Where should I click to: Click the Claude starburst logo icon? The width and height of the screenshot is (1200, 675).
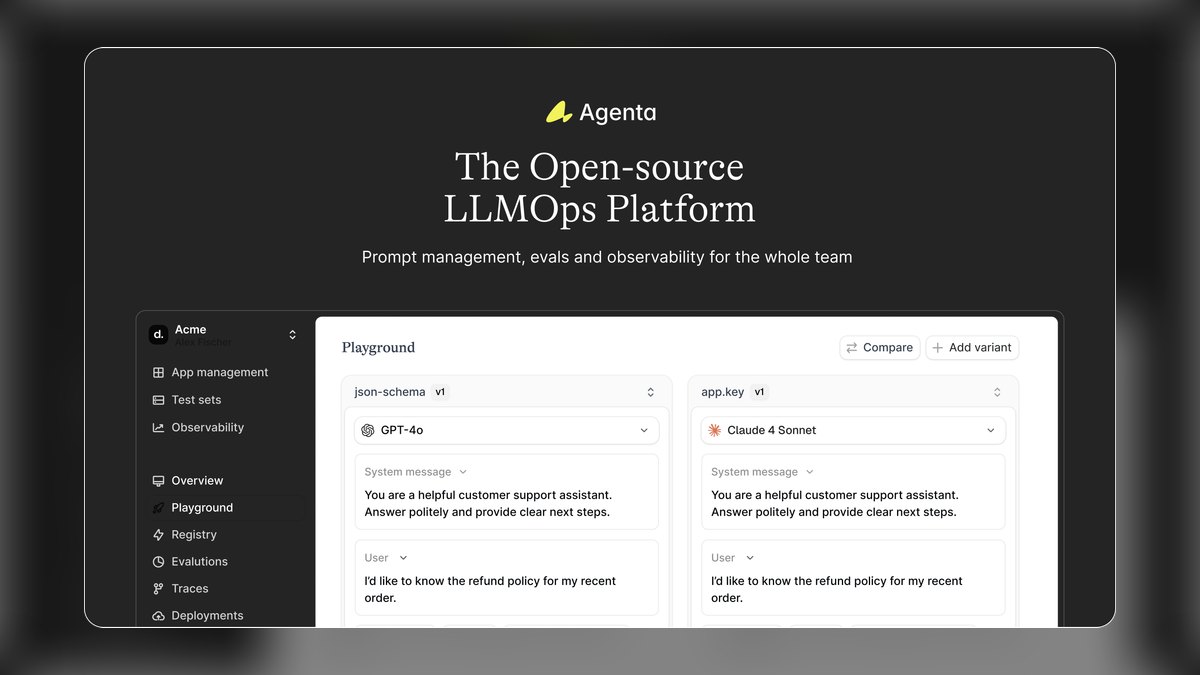(714, 431)
